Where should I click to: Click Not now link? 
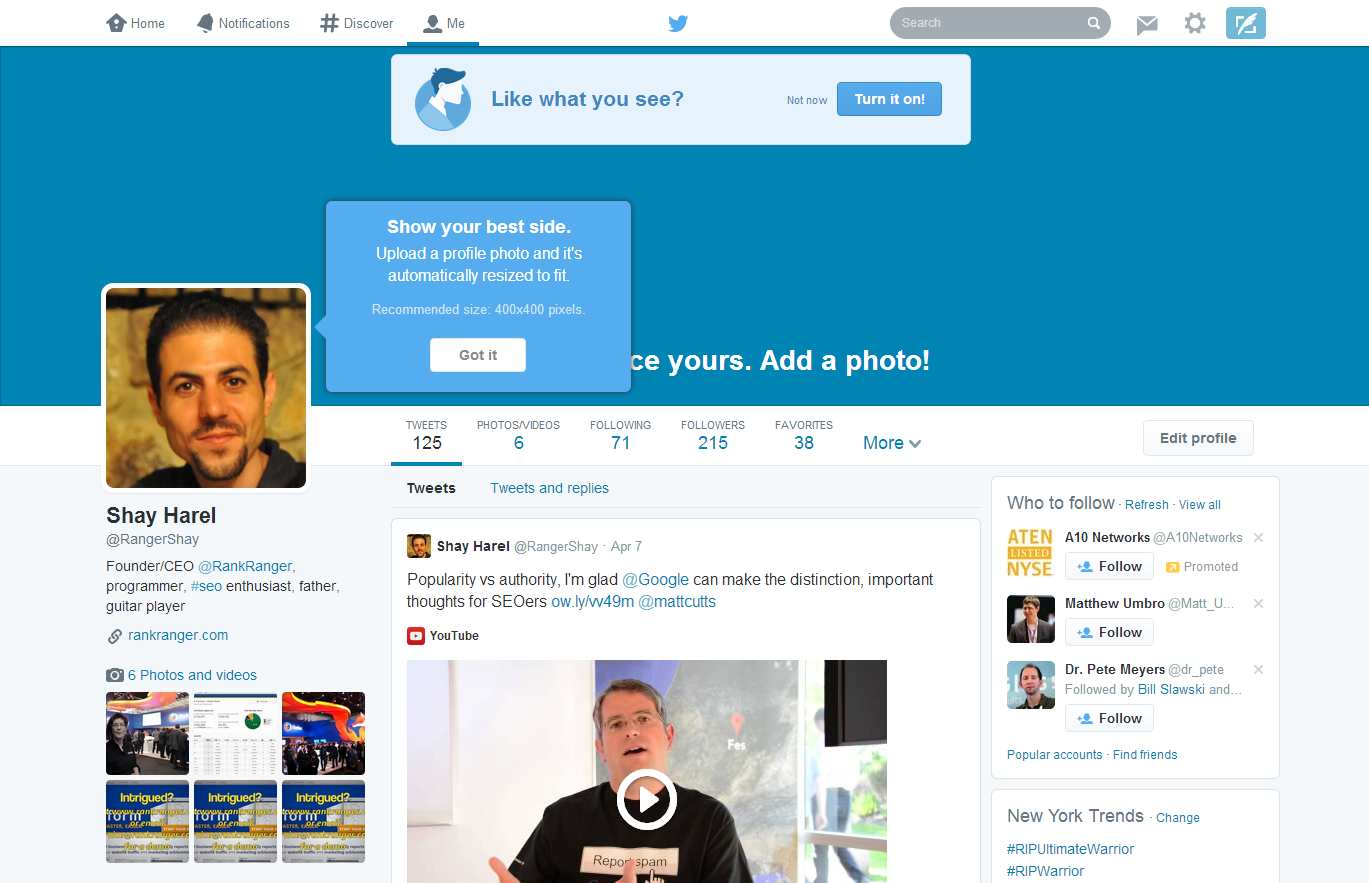click(807, 100)
